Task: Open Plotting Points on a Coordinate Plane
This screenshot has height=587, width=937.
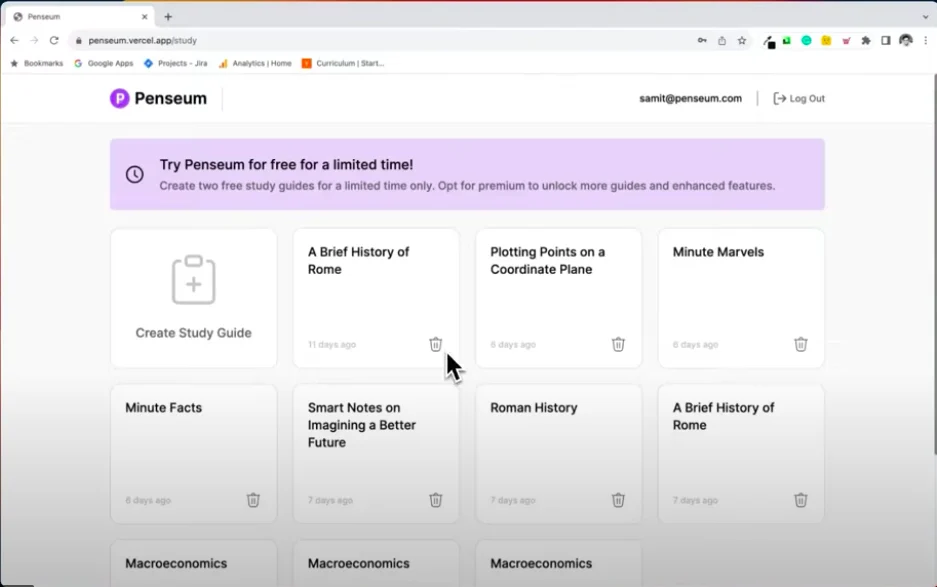Action: pyautogui.click(x=547, y=261)
